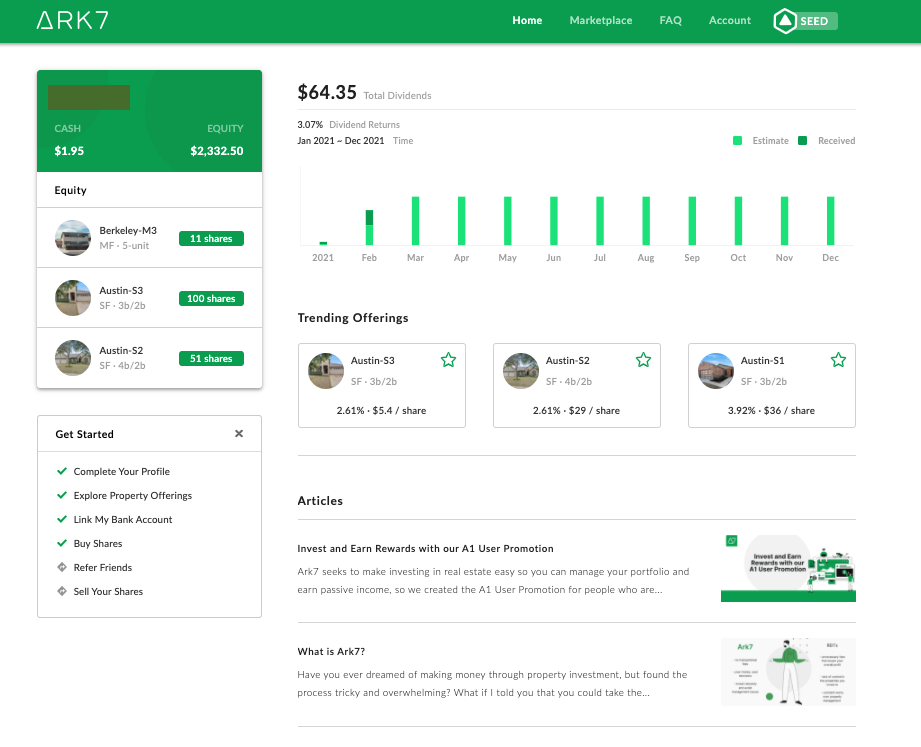Image resolution: width=921 pixels, height=747 pixels.
Task: Open the Austin-S3 trending offering thumbnail
Action: [326, 371]
